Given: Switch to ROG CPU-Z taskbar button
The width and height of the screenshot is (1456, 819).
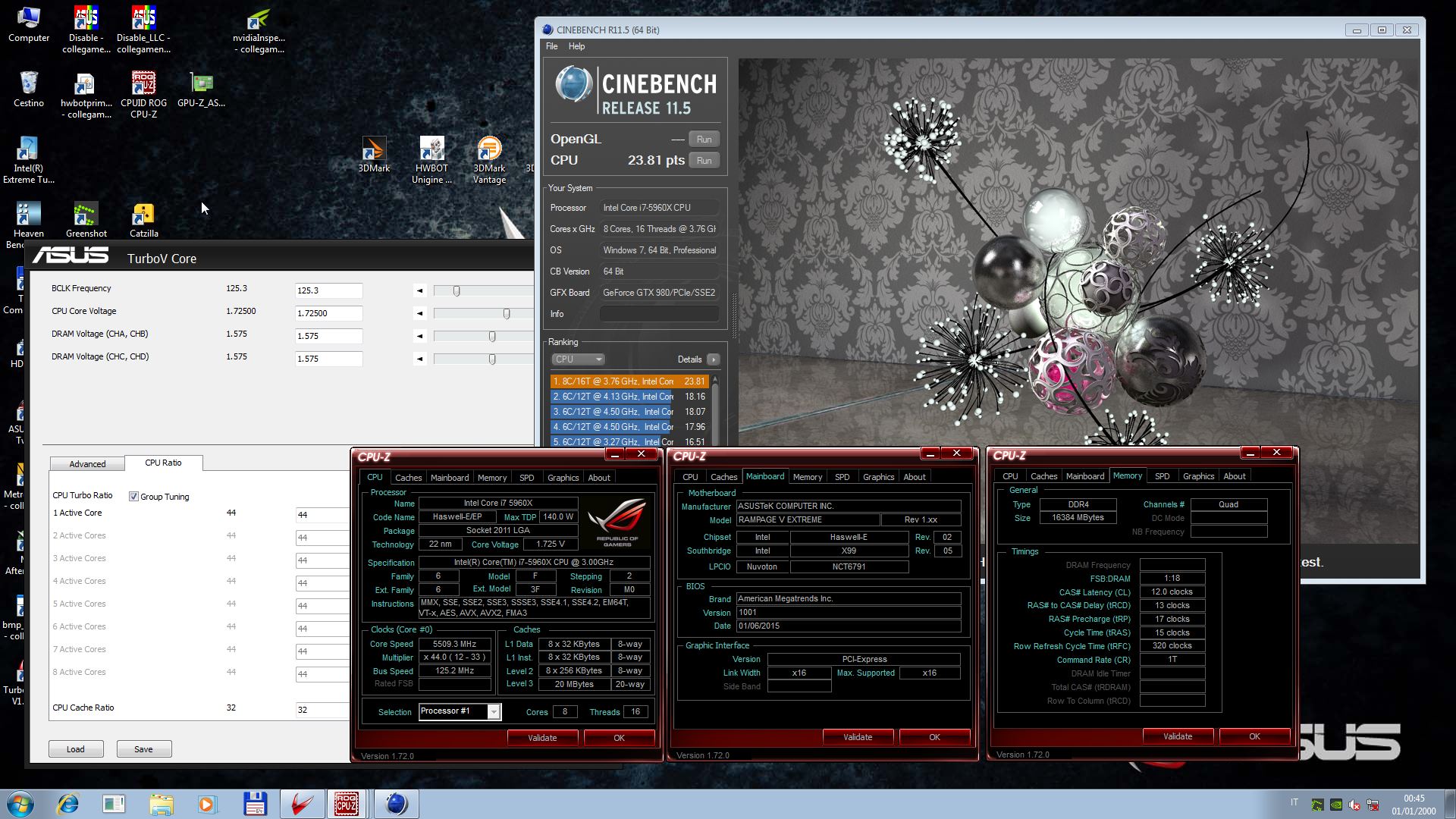Looking at the screenshot, I should click(347, 804).
